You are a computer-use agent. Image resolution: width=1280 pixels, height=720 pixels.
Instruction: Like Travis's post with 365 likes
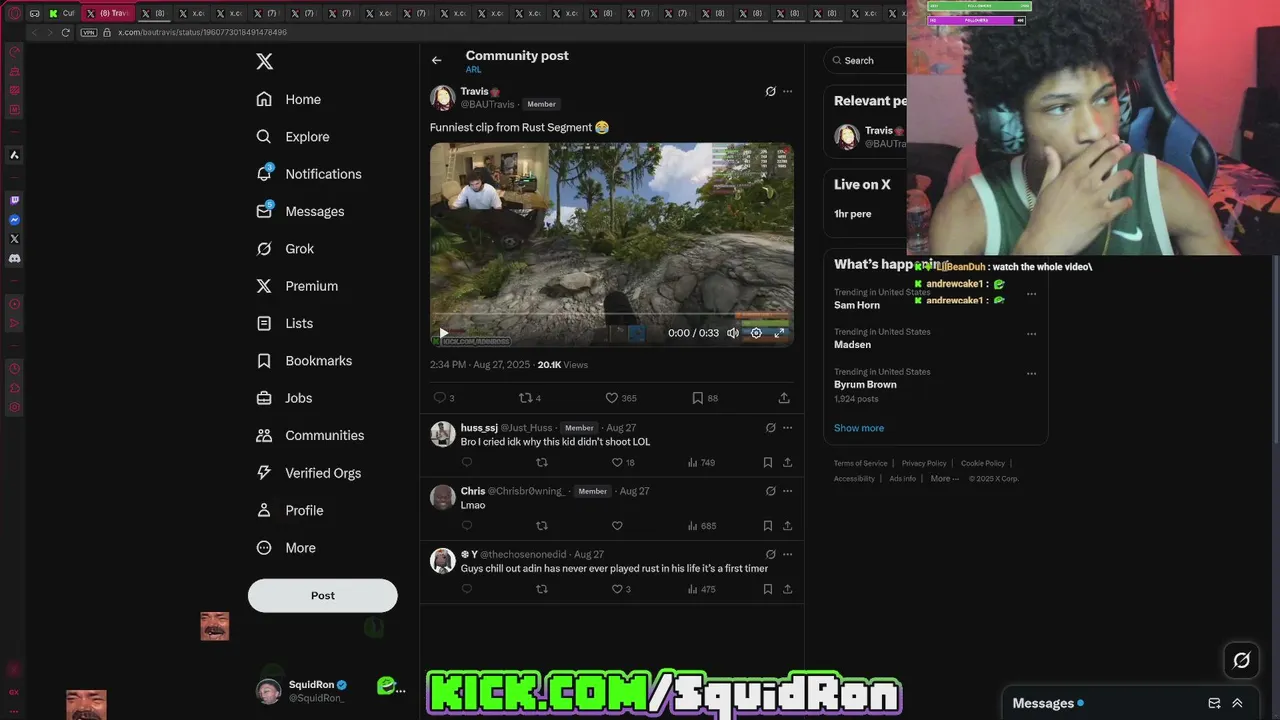tap(611, 398)
